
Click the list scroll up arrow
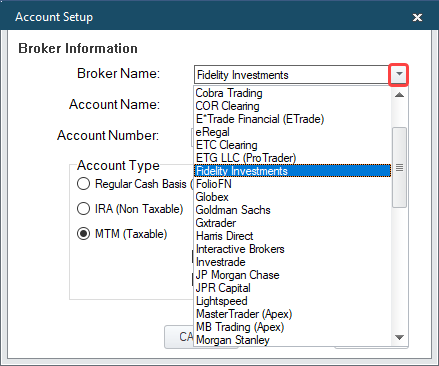[x=399, y=95]
